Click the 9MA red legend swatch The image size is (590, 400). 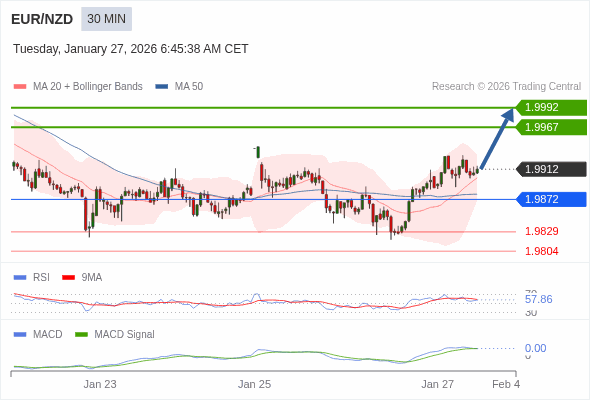(x=68, y=278)
